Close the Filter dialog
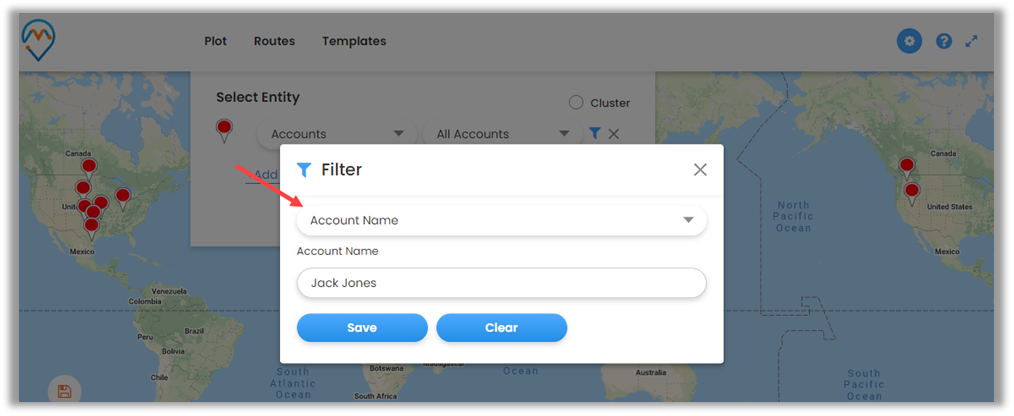 [x=700, y=169]
